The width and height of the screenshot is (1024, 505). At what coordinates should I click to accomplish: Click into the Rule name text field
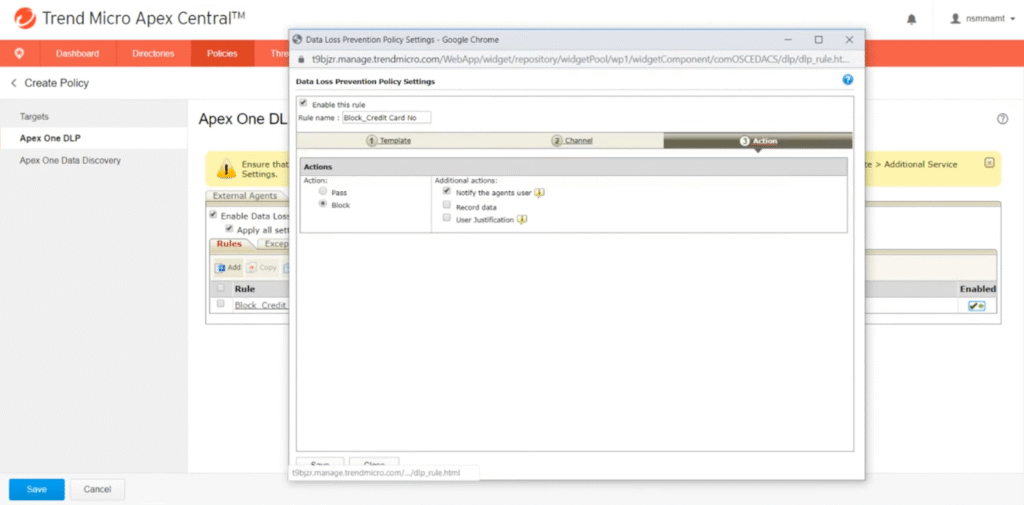pyautogui.click(x=385, y=117)
